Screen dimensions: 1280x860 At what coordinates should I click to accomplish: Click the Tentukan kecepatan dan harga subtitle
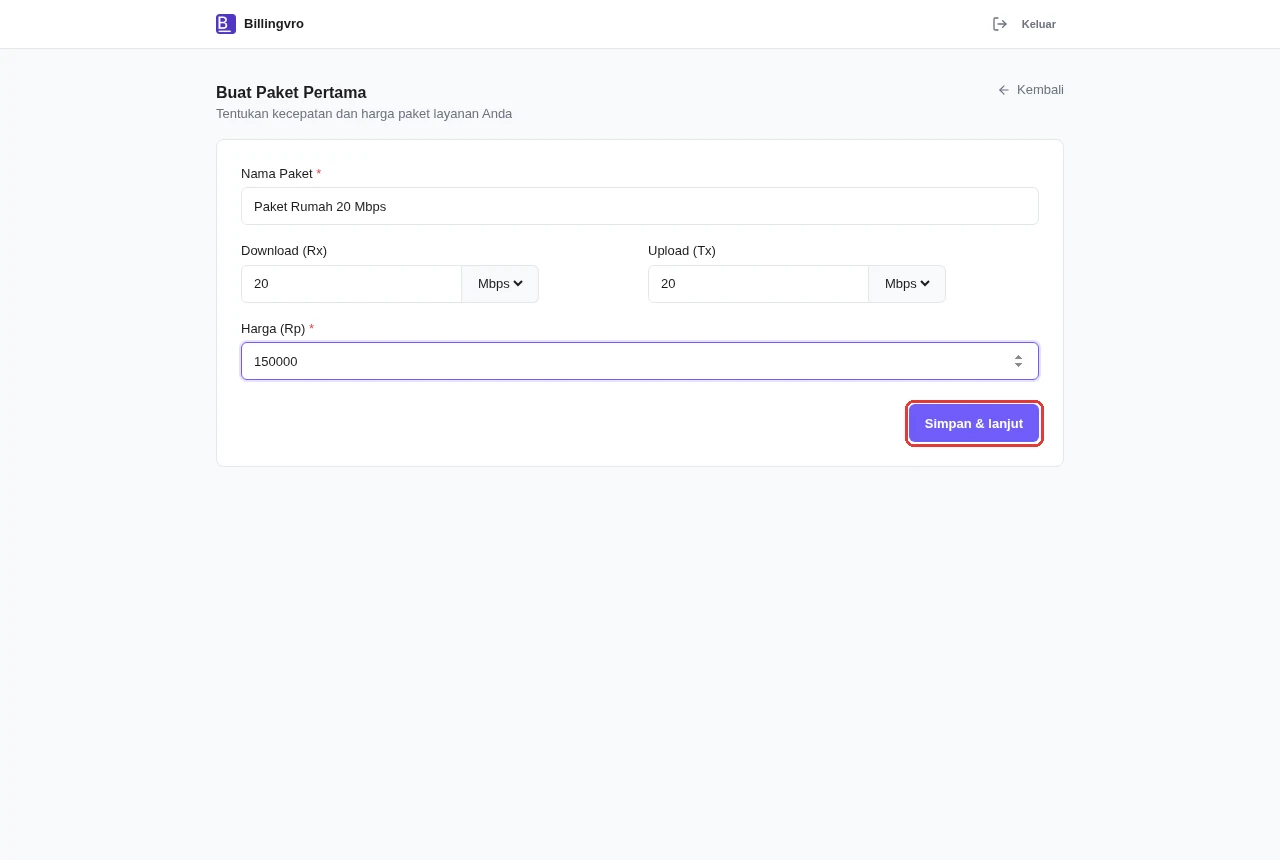point(364,114)
